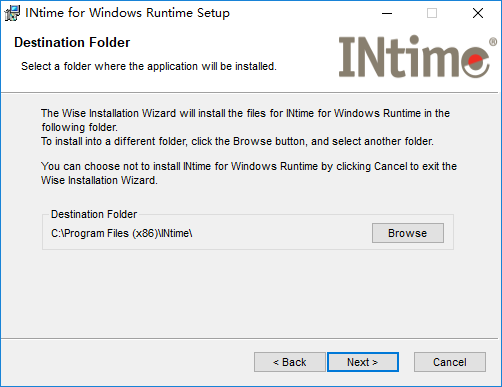
Task: Click the paragraph starting 'The Wise Installation Wizard'
Action: tap(245, 120)
